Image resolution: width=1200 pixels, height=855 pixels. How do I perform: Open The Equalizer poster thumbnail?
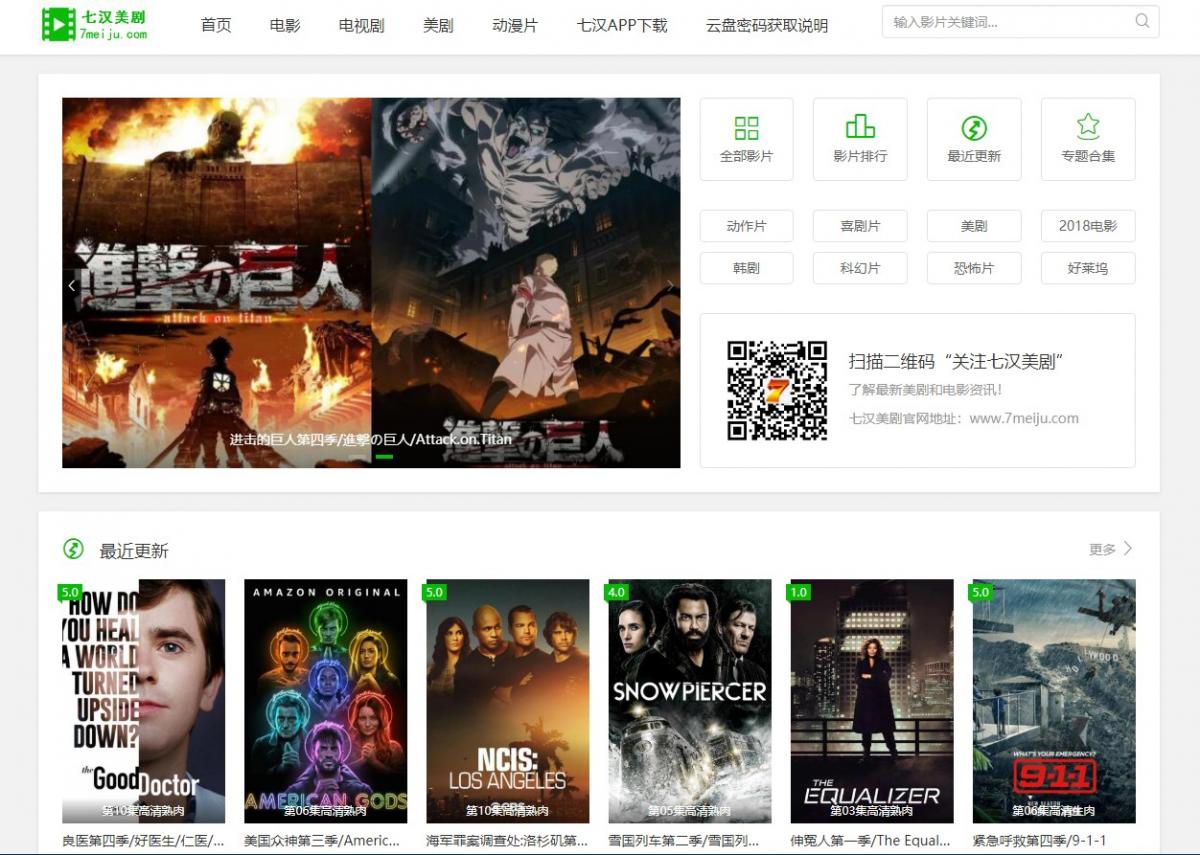pyautogui.click(x=872, y=700)
